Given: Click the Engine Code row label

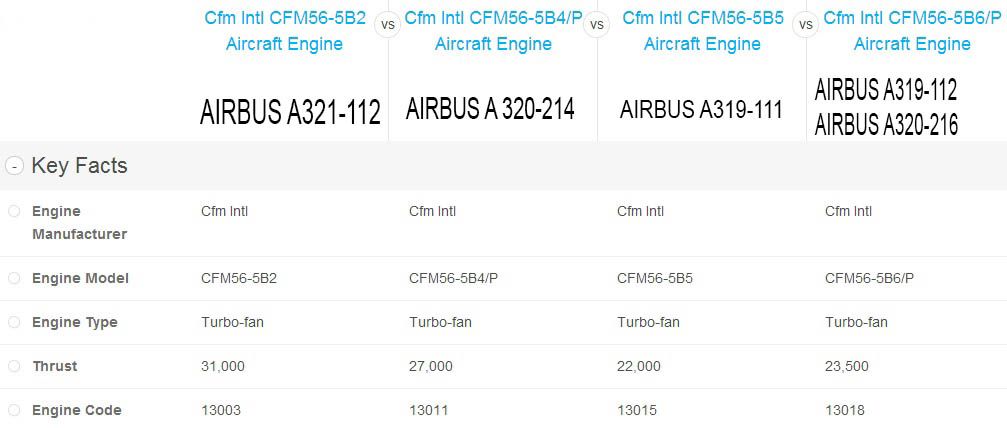Looking at the screenshot, I should click(x=76, y=410).
